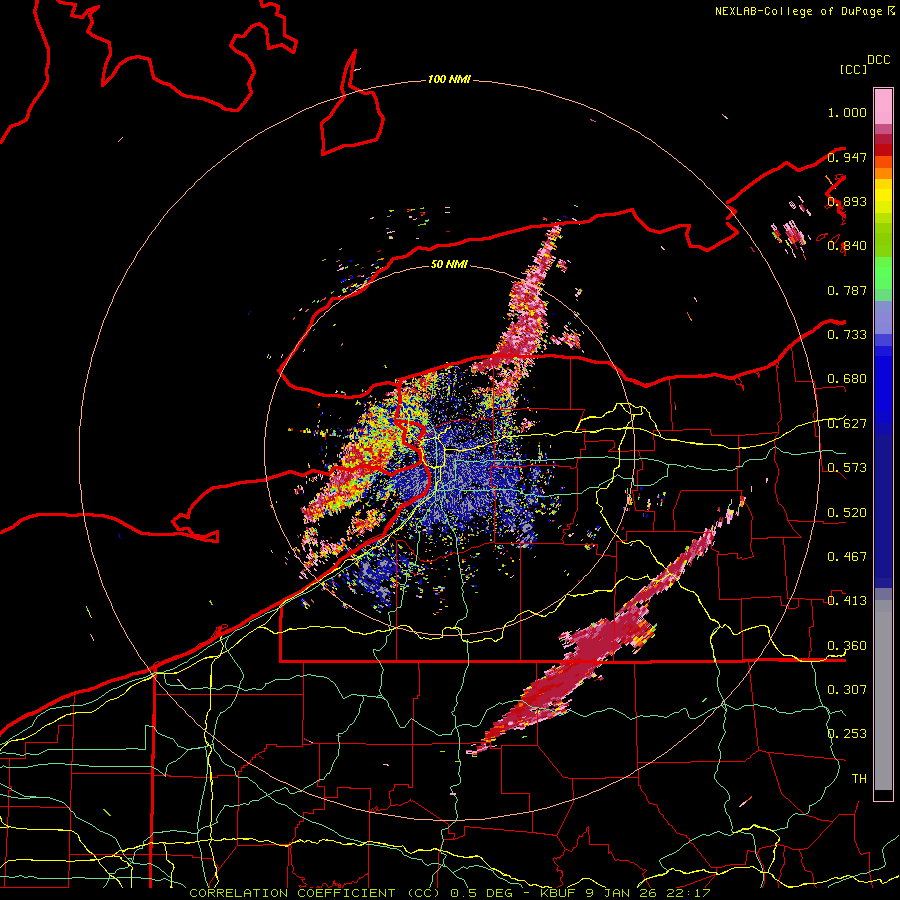
Task: Click the 0.467 scale value
Action: point(847,557)
